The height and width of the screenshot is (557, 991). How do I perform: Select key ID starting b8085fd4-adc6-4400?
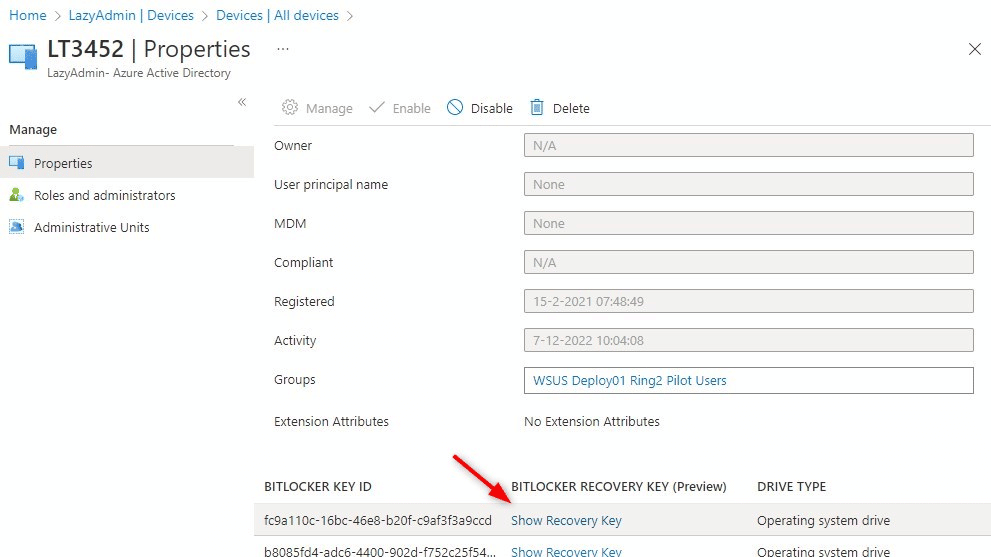pyautogui.click(x=379, y=551)
